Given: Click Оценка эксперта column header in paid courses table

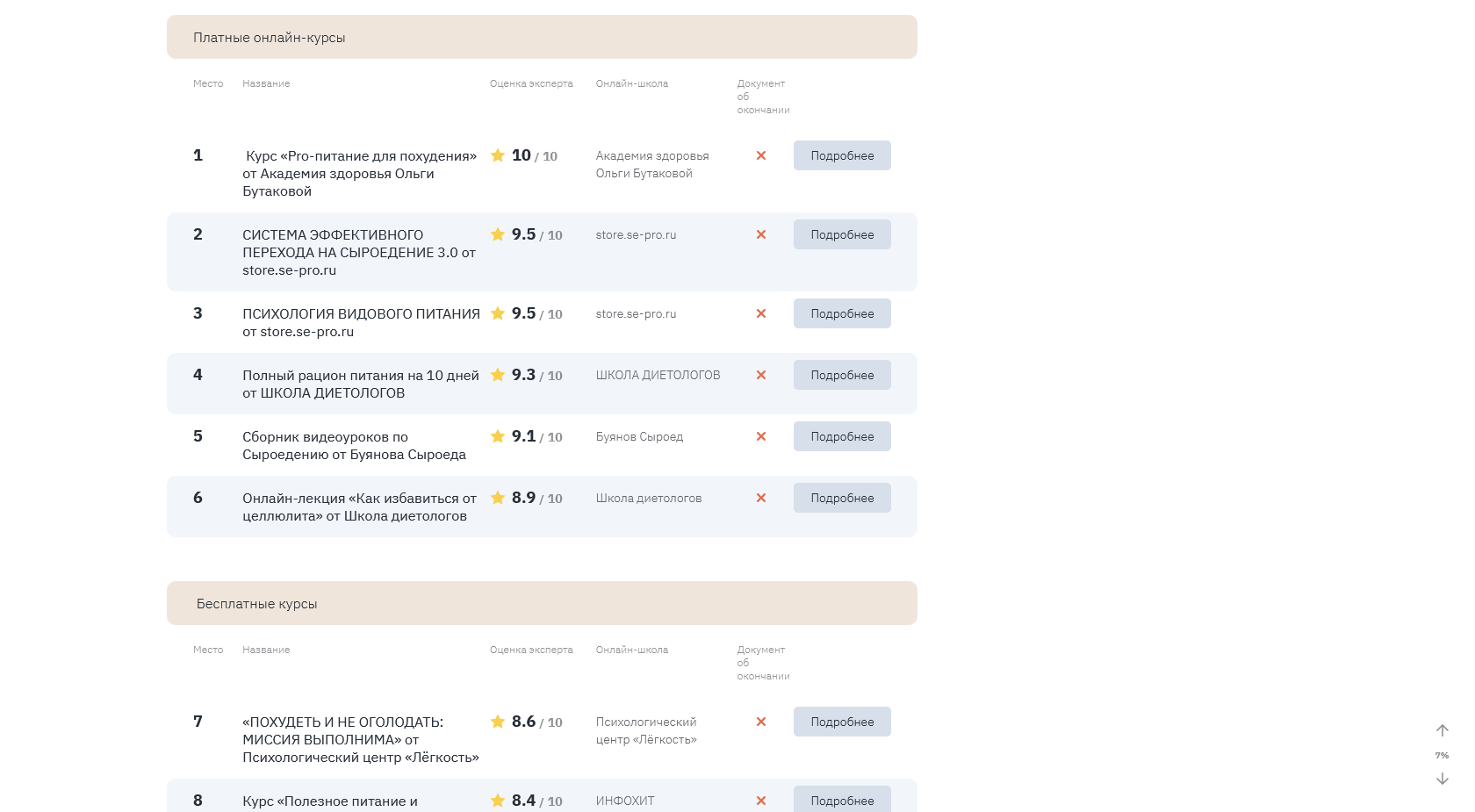Looking at the screenshot, I should click(x=531, y=83).
